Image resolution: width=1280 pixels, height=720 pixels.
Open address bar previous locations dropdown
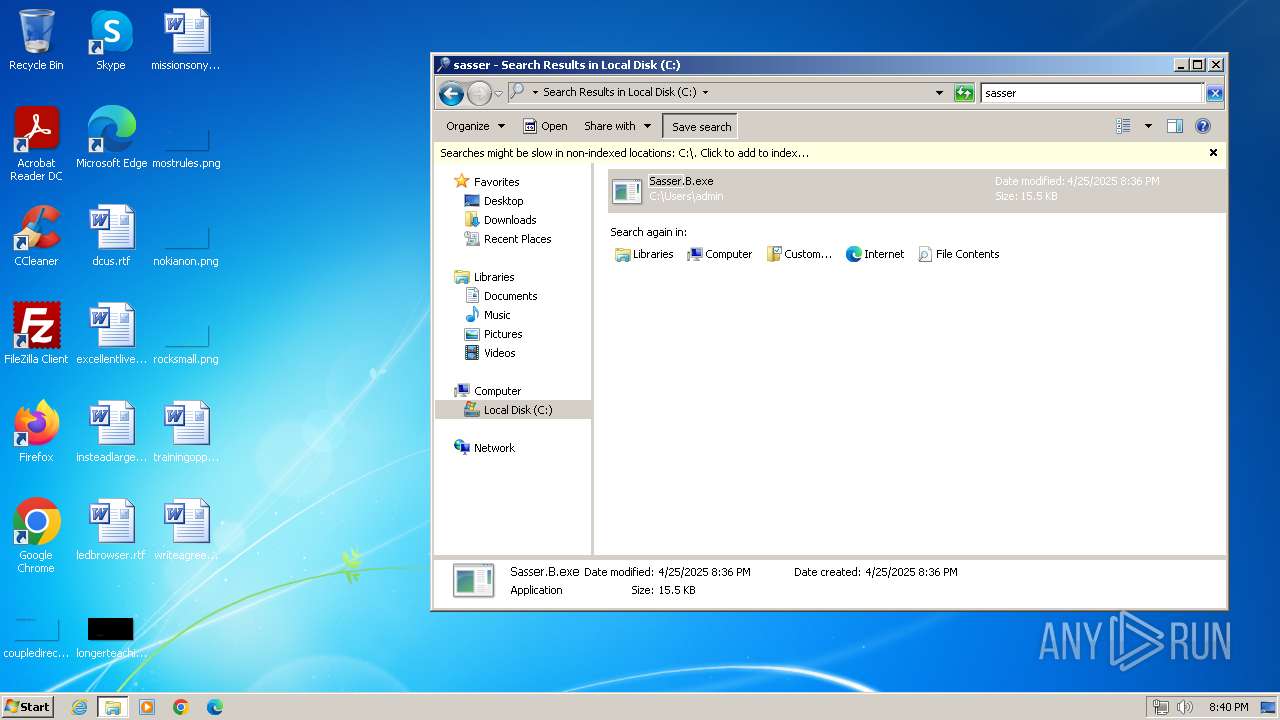pyautogui.click(x=939, y=93)
